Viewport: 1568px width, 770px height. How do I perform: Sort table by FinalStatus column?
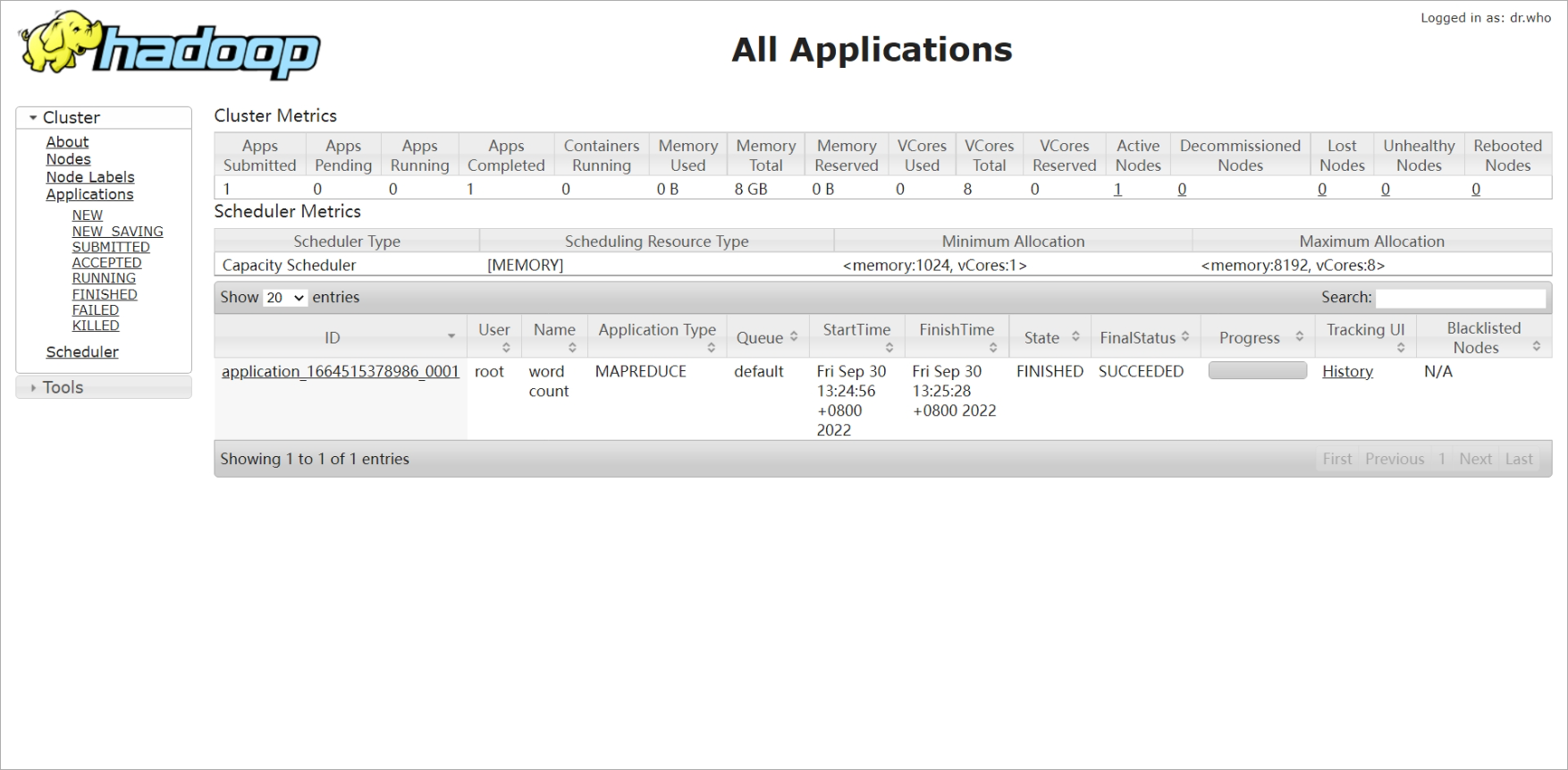click(1145, 337)
